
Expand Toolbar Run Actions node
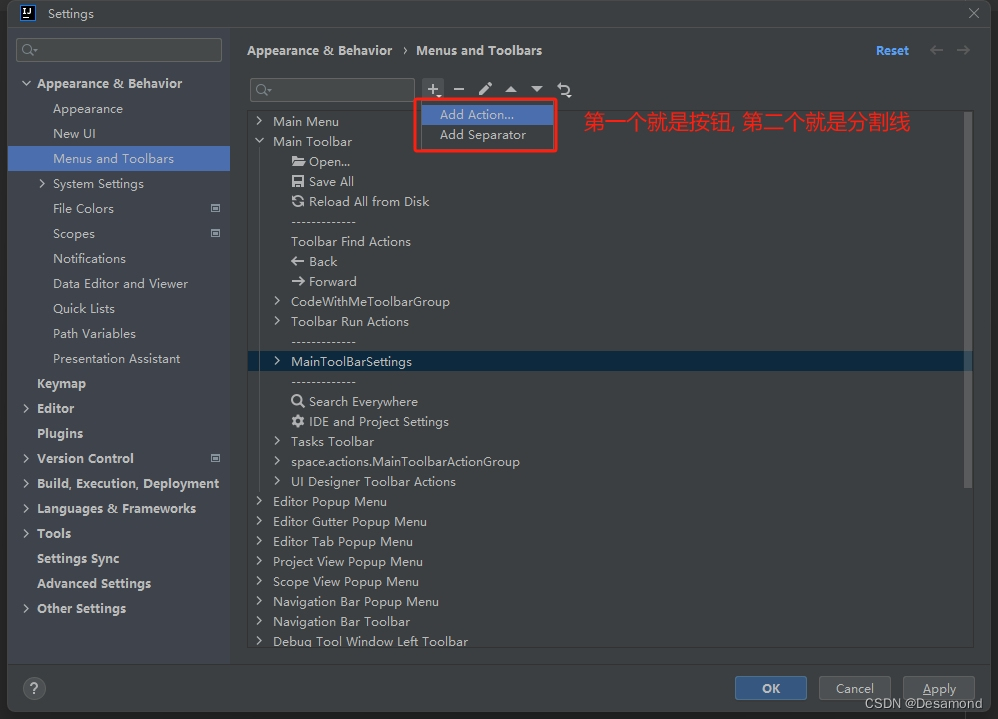277,321
